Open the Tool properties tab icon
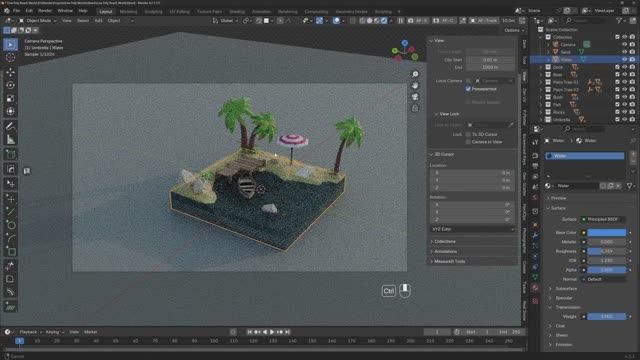 tap(535, 142)
